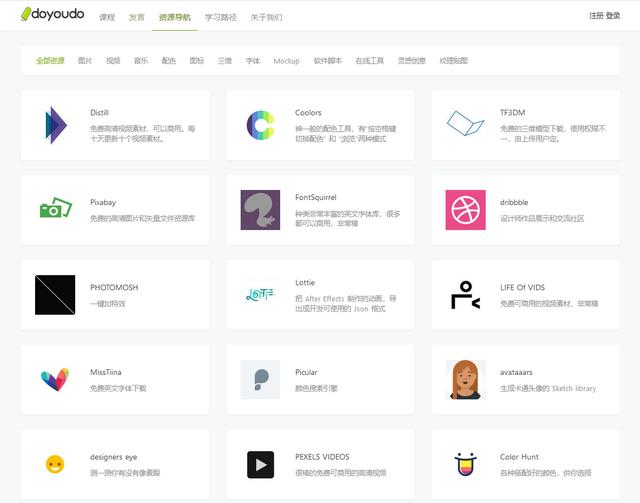Filter resources by 灵感创意
This screenshot has height=503, width=640.
click(x=411, y=60)
